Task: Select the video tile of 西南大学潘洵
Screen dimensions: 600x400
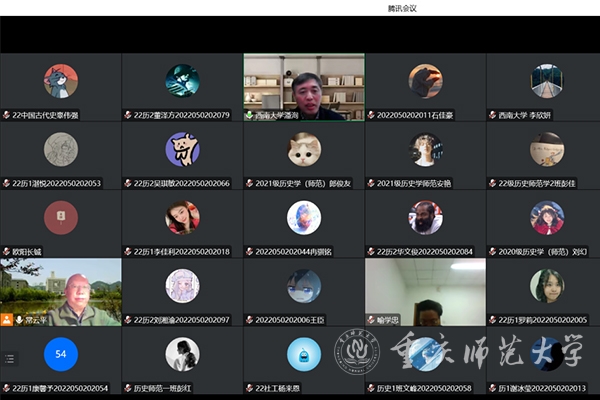Action: point(304,86)
